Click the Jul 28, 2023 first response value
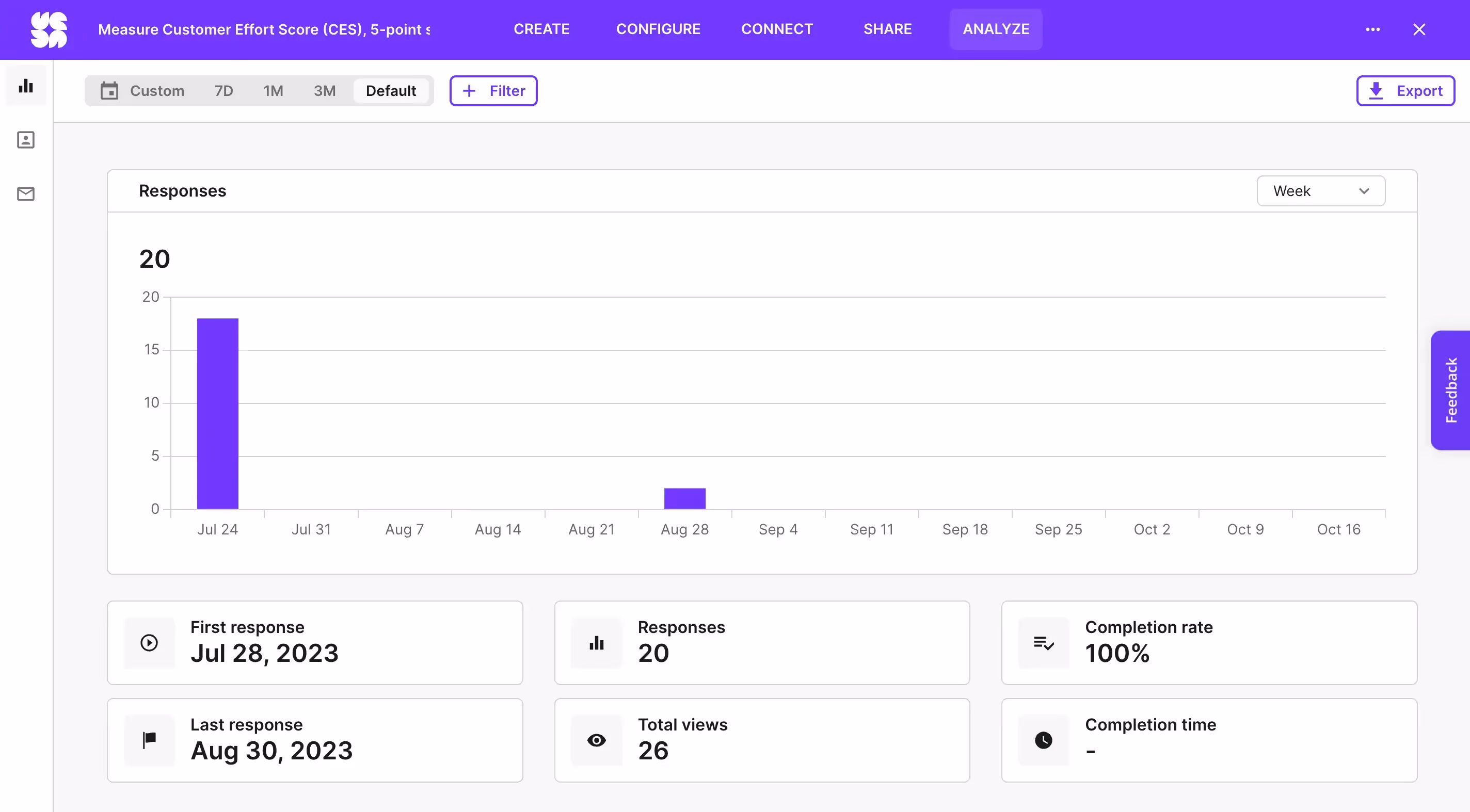Viewport: 1470px width, 812px height. [264, 653]
